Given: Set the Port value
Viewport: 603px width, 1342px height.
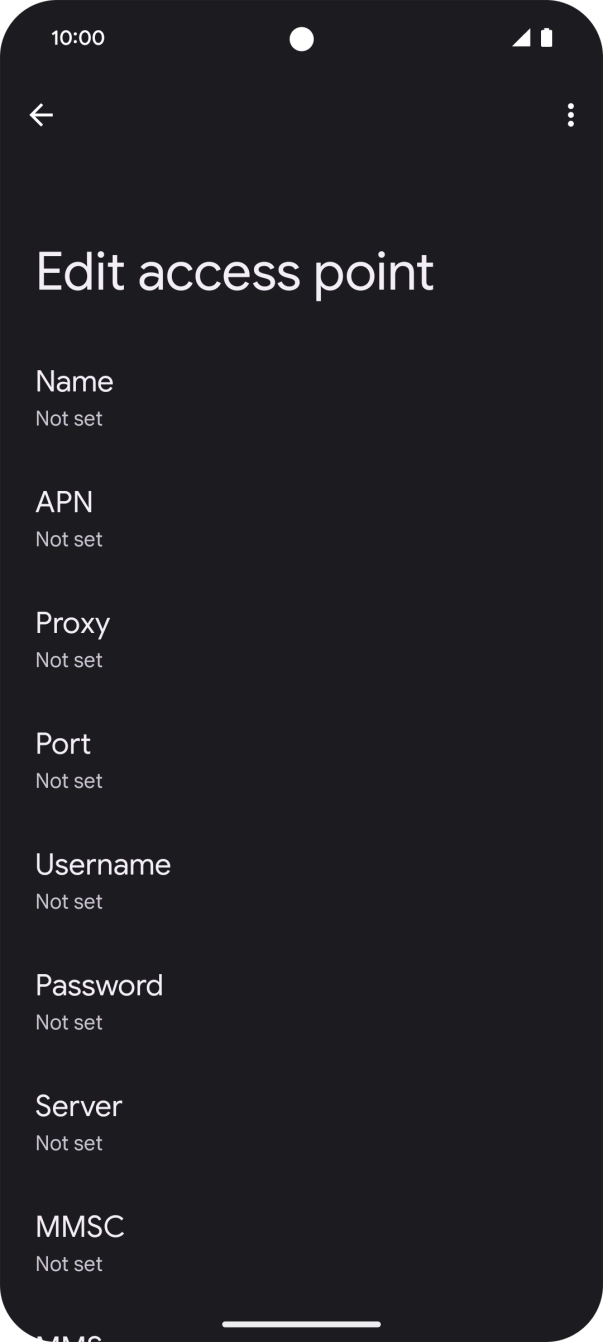Looking at the screenshot, I should click(x=62, y=744).
